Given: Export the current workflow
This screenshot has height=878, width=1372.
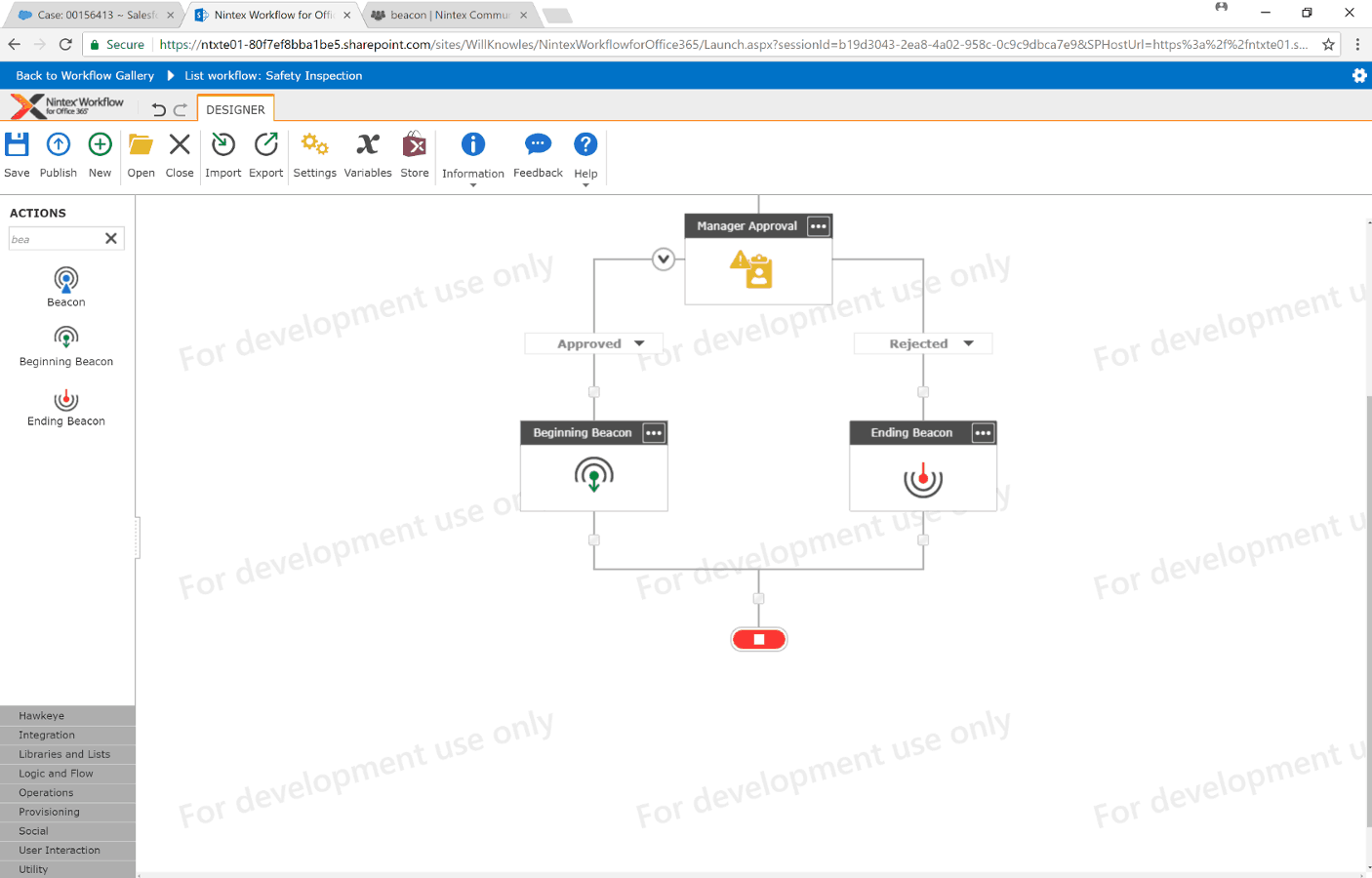Looking at the screenshot, I should point(265,155).
